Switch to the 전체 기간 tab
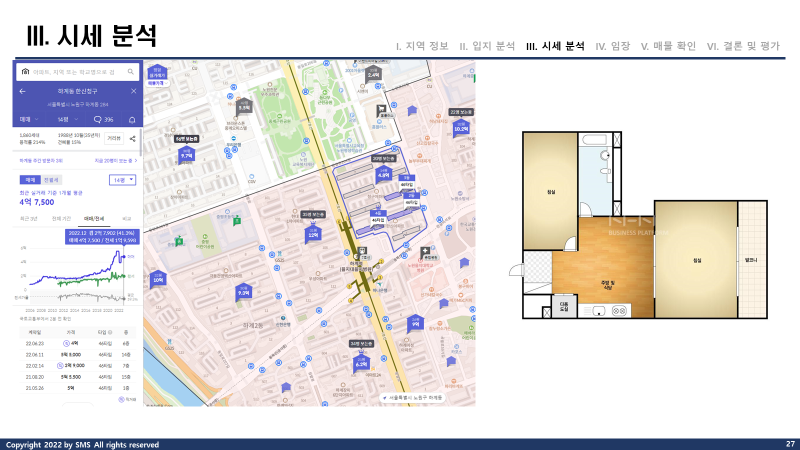Viewport: 800px width, 450px height. 61,219
